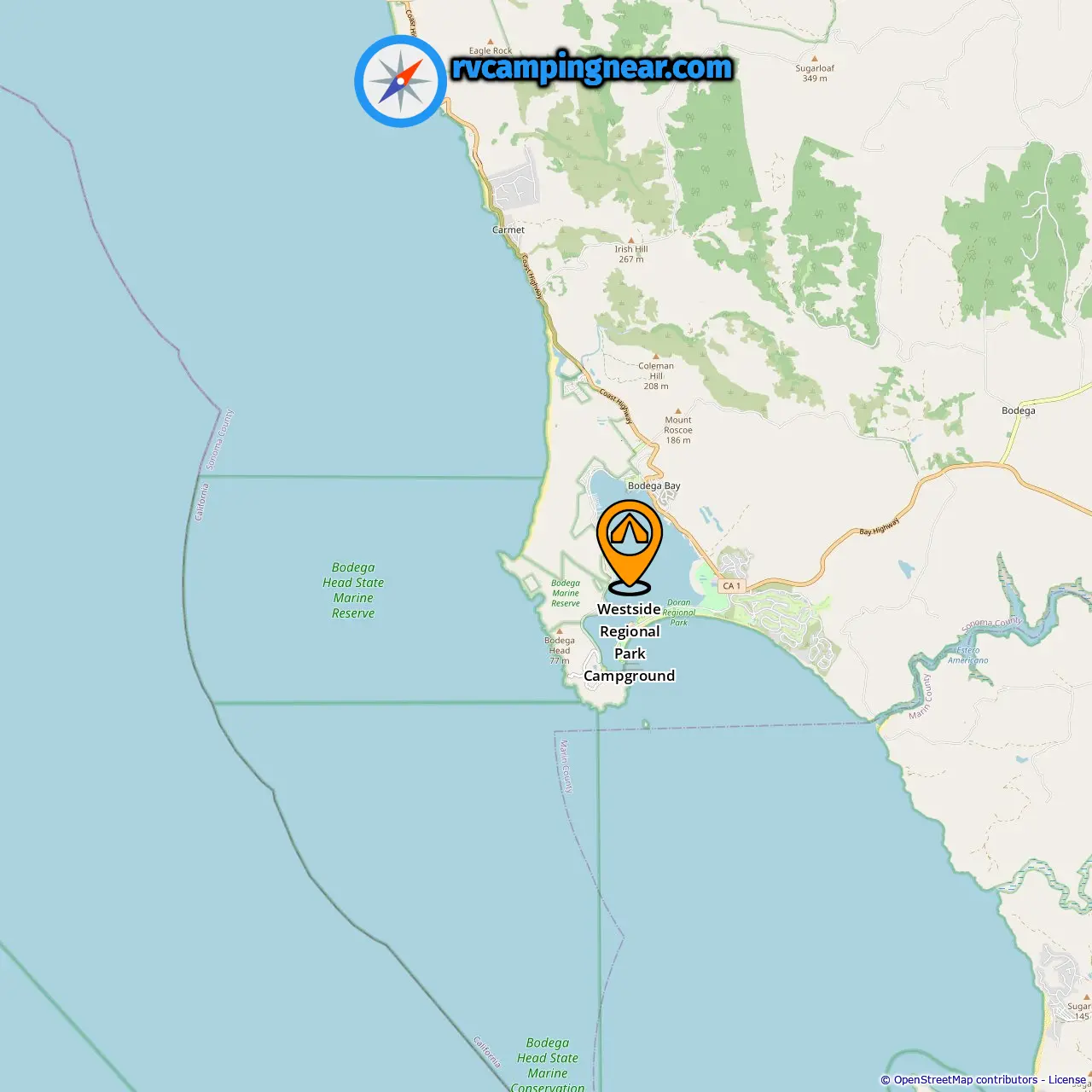Select the Coleman Hill peak triangle
This screenshot has width=1092, height=1092.
[655, 357]
